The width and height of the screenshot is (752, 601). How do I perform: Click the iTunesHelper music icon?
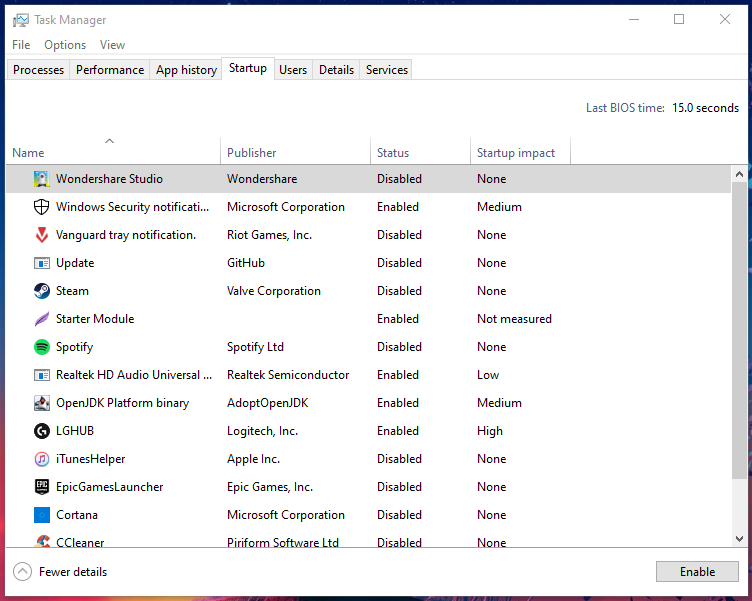pyautogui.click(x=42, y=459)
